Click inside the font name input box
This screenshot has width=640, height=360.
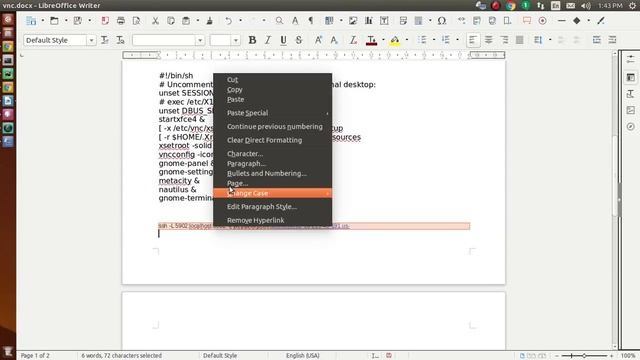pyautogui.click(x=164, y=40)
